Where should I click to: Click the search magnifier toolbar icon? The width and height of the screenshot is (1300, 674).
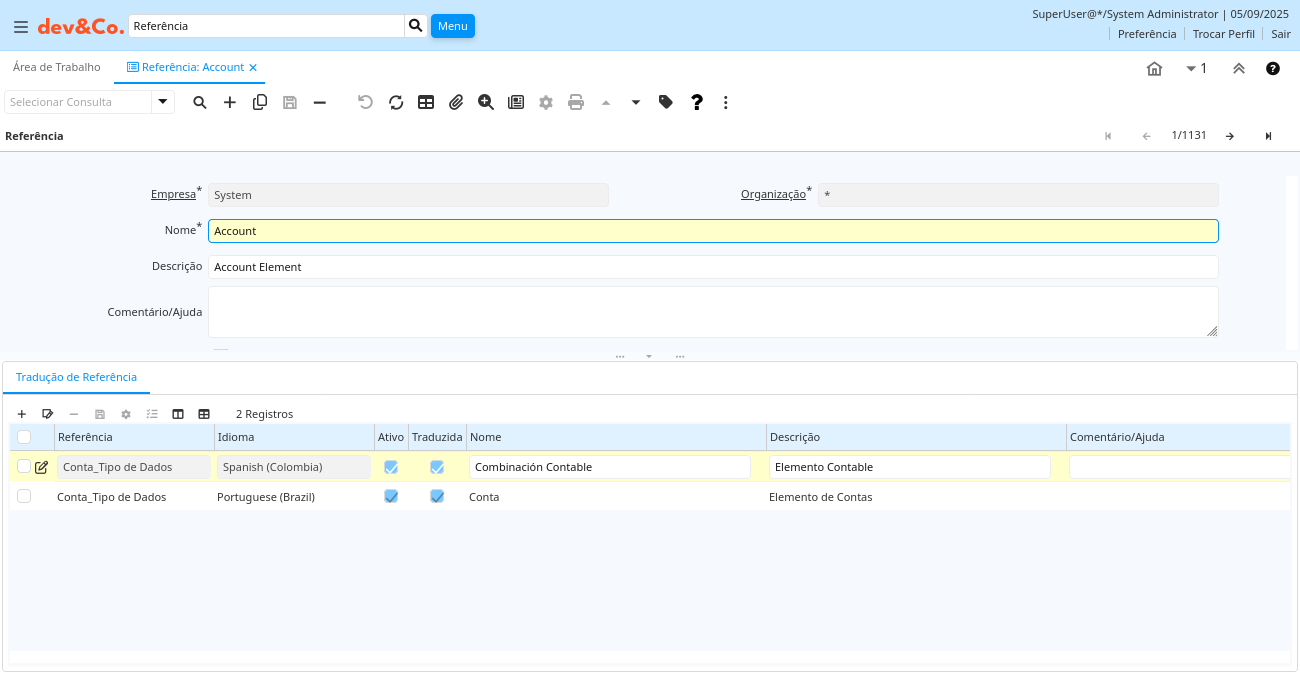pyautogui.click(x=200, y=102)
